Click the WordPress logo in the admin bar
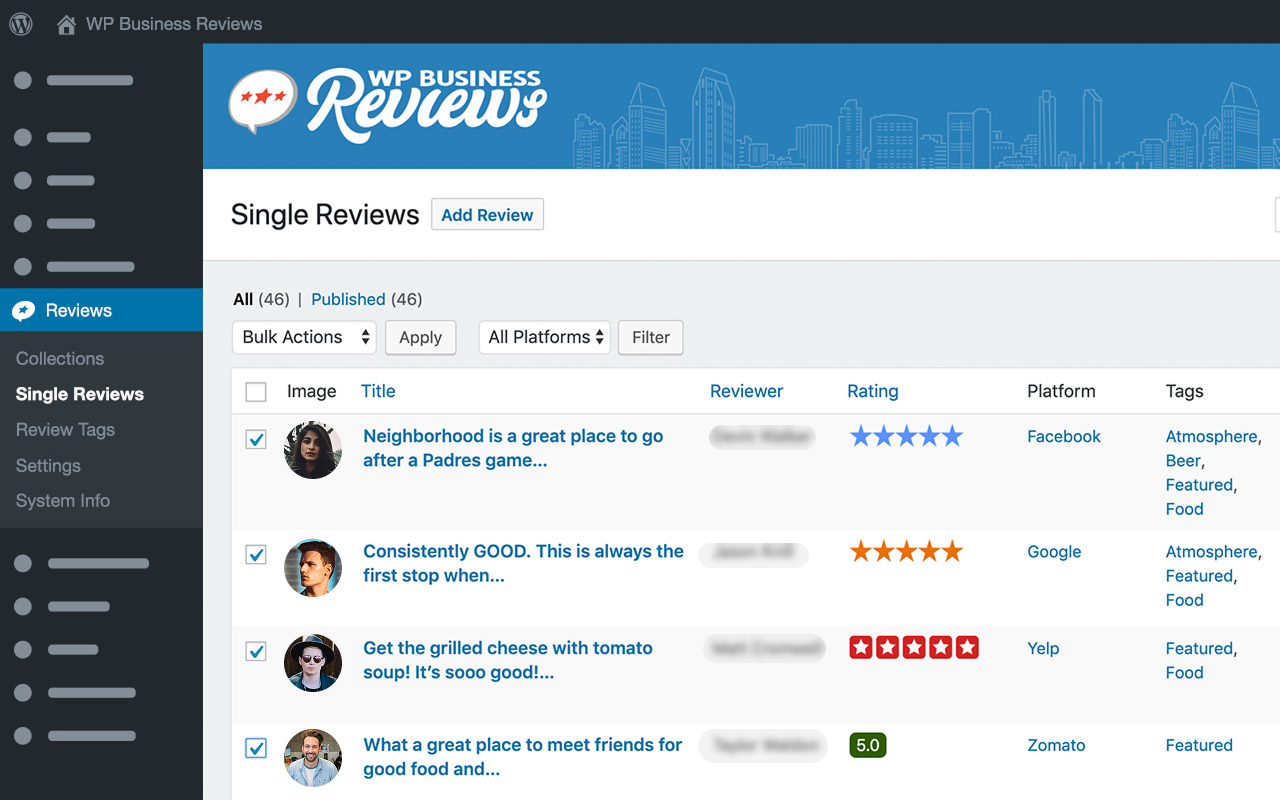The height and width of the screenshot is (800, 1280). coord(20,22)
